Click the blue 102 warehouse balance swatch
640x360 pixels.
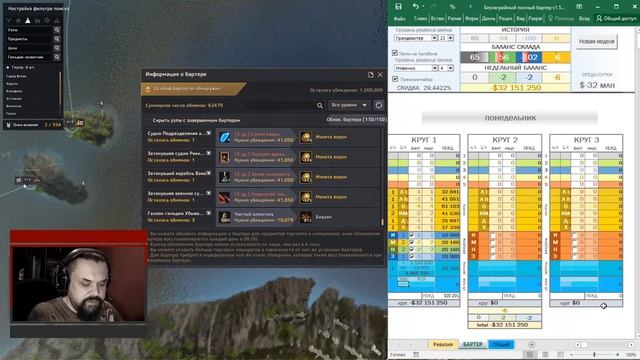(x=529, y=58)
